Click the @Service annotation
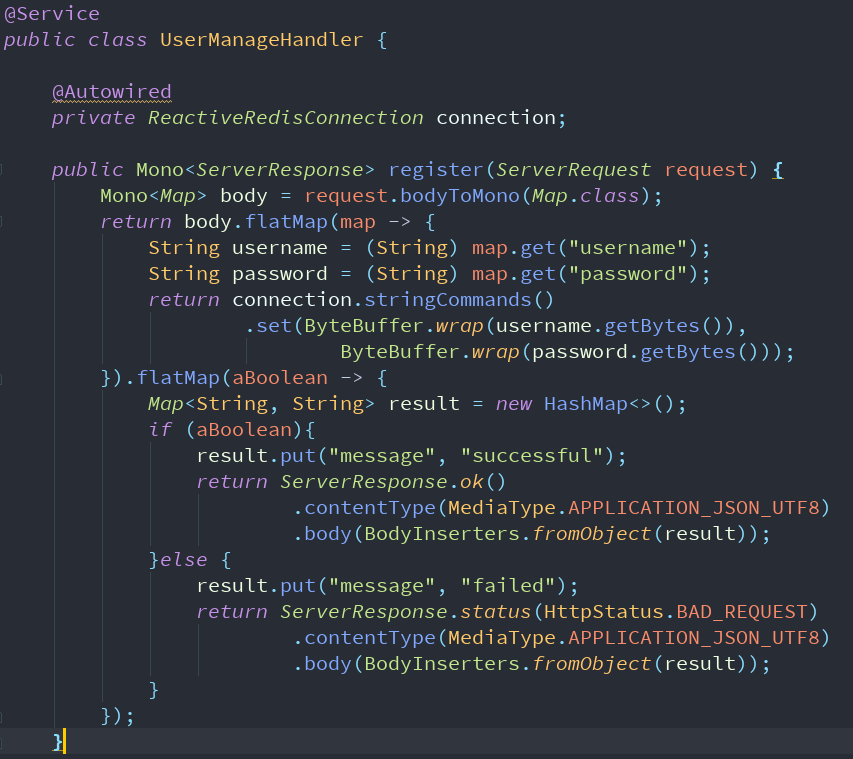The image size is (853, 759). coord(52,14)
